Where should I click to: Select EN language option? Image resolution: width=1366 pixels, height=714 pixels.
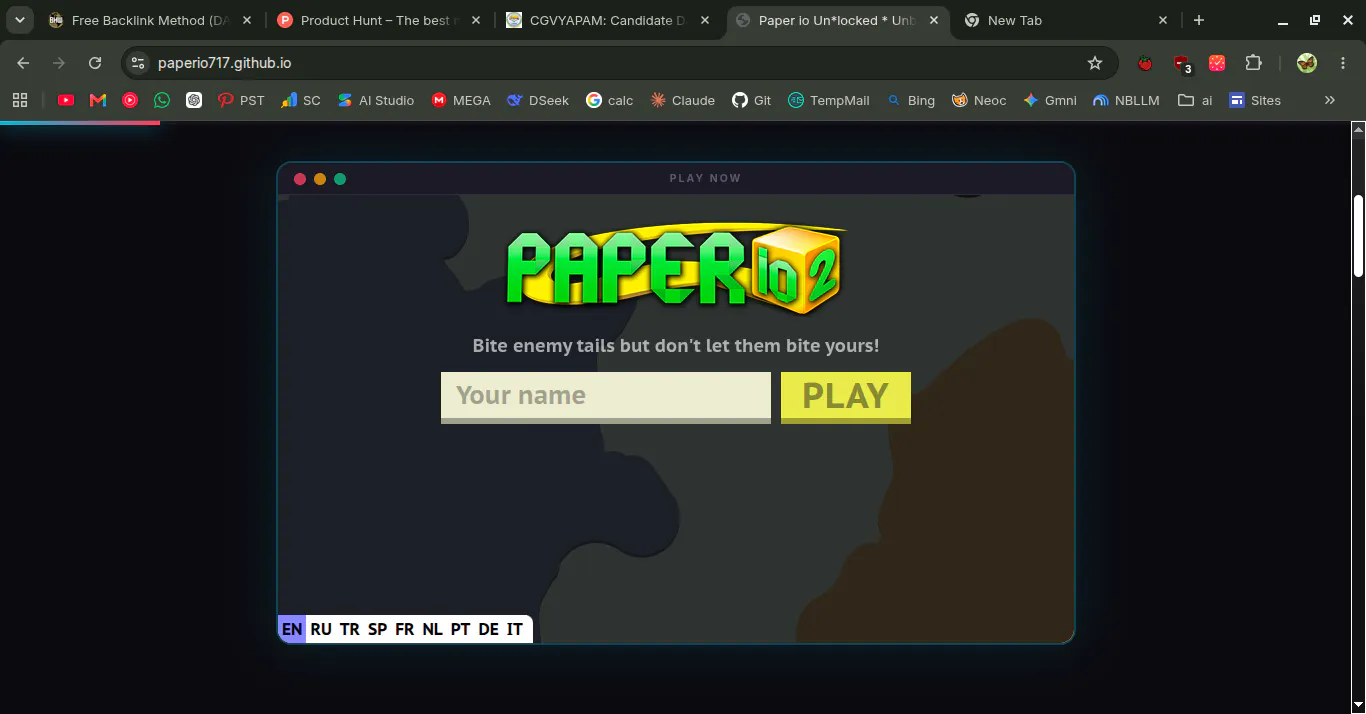292,629
